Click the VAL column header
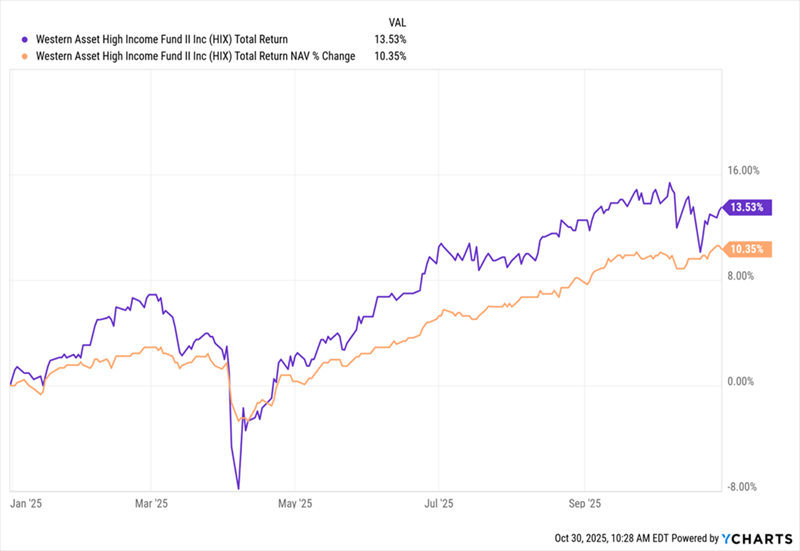 tap(396, 22)
